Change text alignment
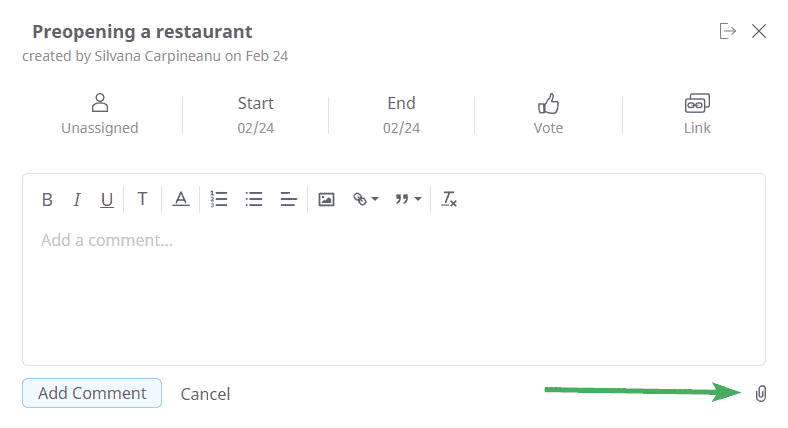This screenshot has height=428, width=788. 288,199
